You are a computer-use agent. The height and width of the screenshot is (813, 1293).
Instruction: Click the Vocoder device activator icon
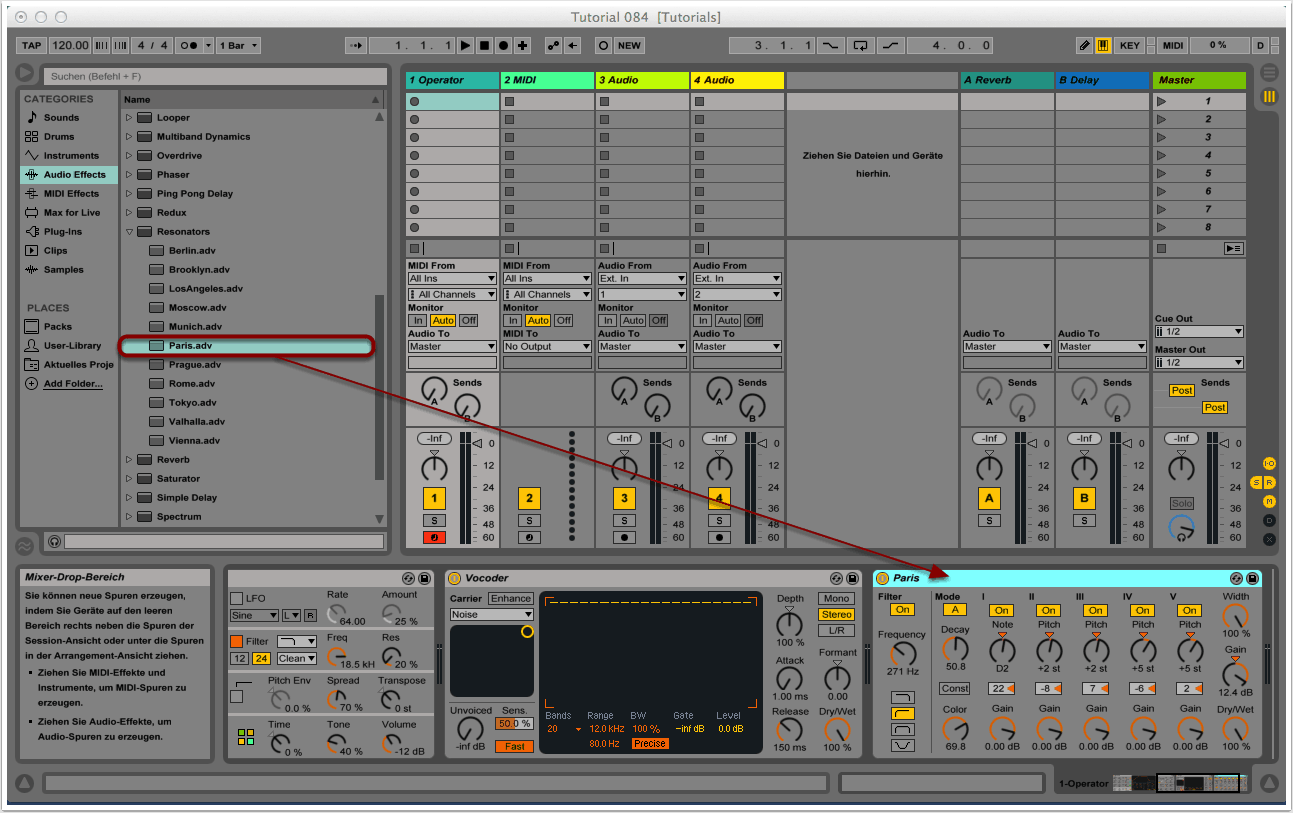[x=455, y=578]
